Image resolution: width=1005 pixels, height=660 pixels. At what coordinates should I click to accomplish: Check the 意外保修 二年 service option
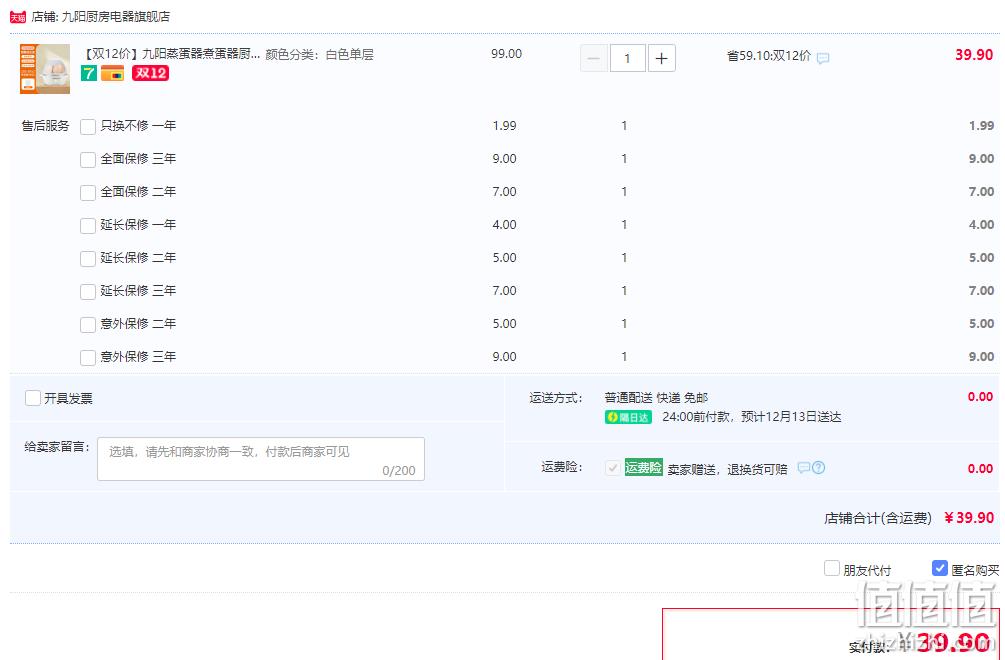88,324
